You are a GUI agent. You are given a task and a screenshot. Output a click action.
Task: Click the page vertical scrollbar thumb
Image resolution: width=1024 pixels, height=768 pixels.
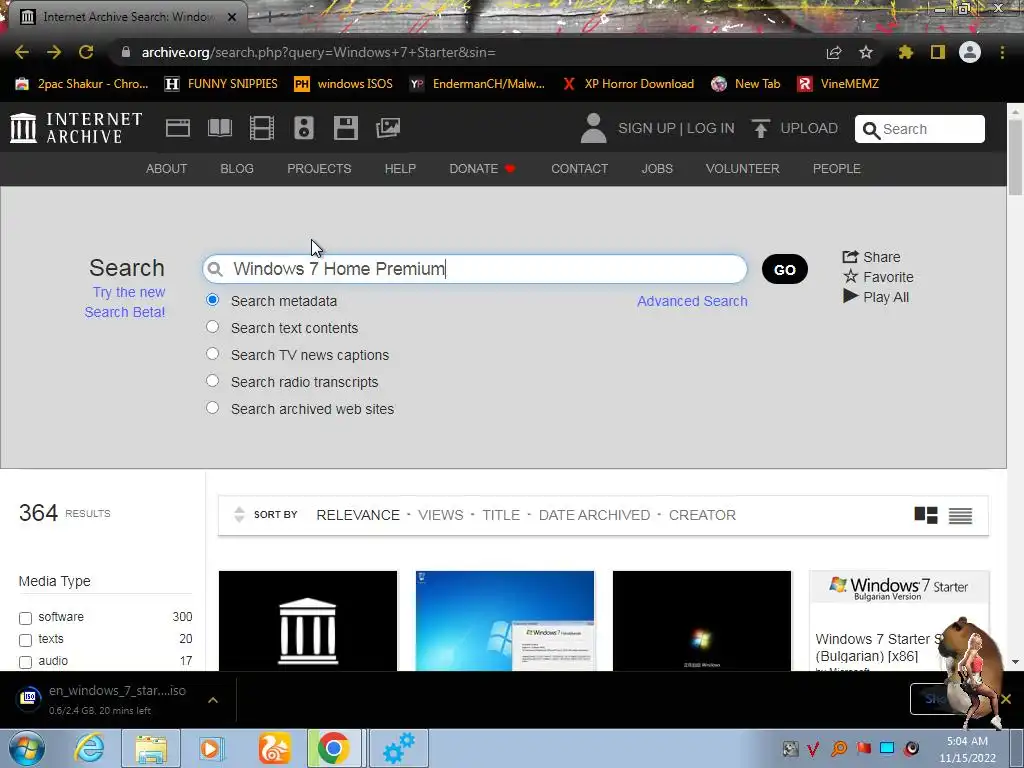click(1015, 157)
